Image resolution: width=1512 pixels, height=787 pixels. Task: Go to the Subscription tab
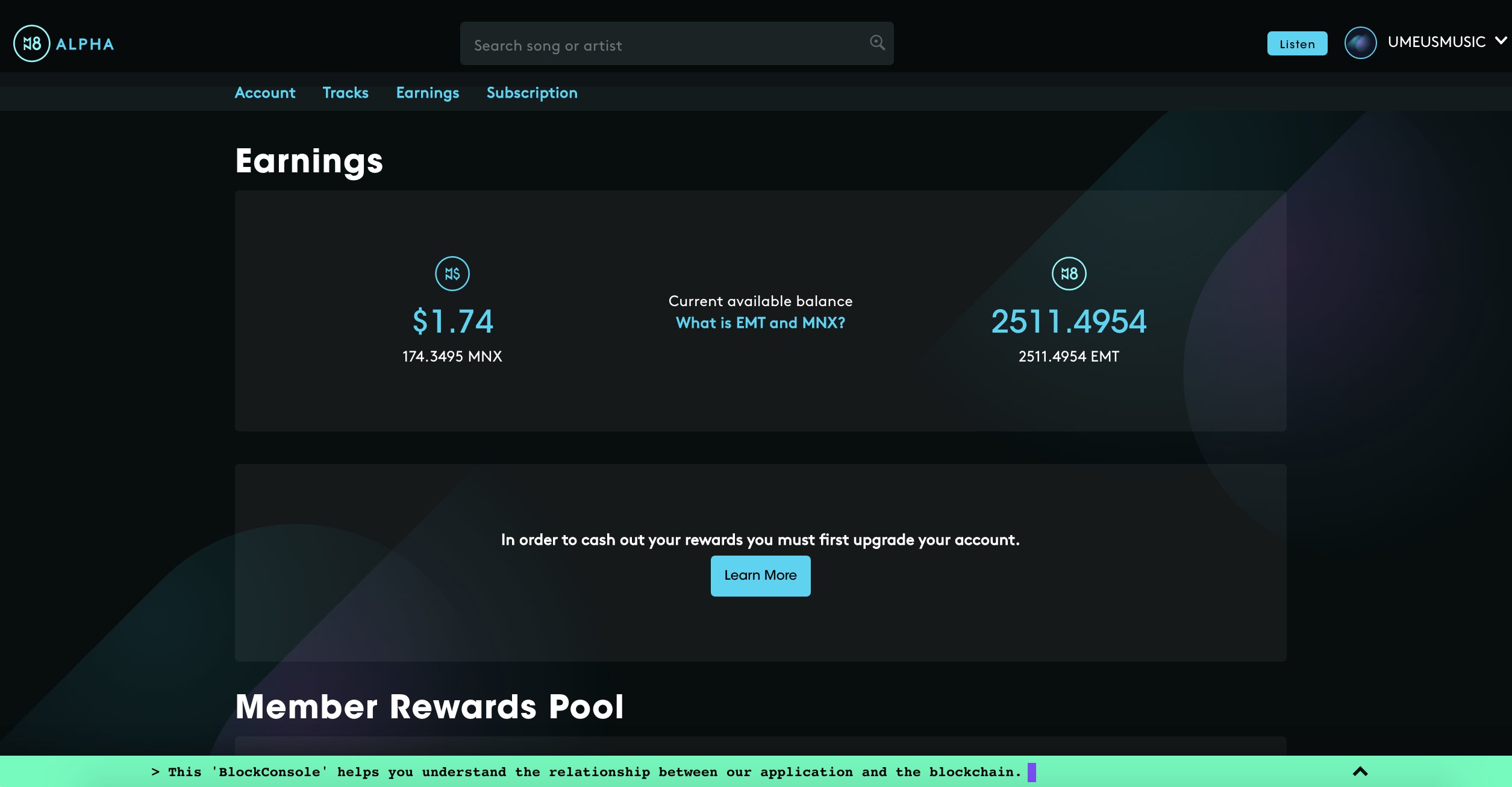[531, 93]
